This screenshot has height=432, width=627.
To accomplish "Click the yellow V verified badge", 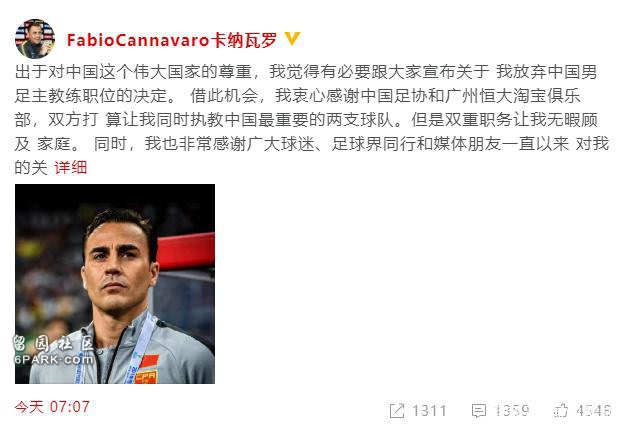I will (x=292, y=39).
